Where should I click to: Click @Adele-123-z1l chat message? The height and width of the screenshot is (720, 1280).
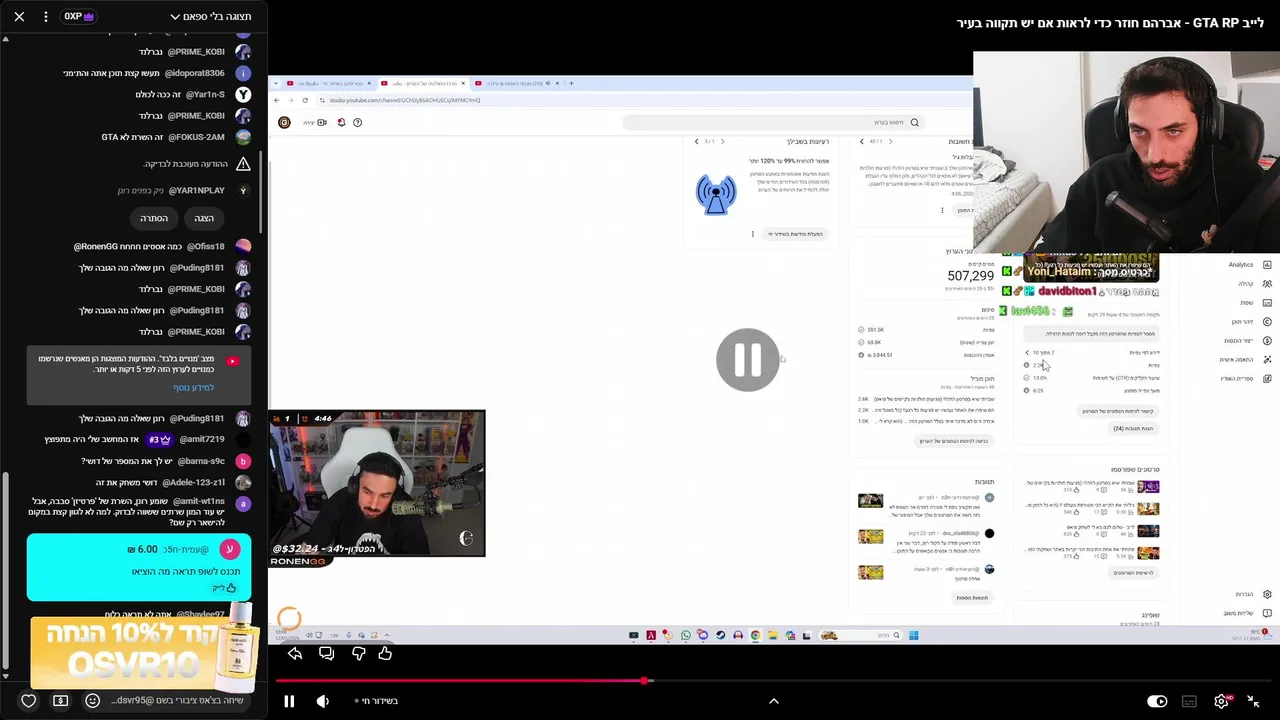click(173, 482)
